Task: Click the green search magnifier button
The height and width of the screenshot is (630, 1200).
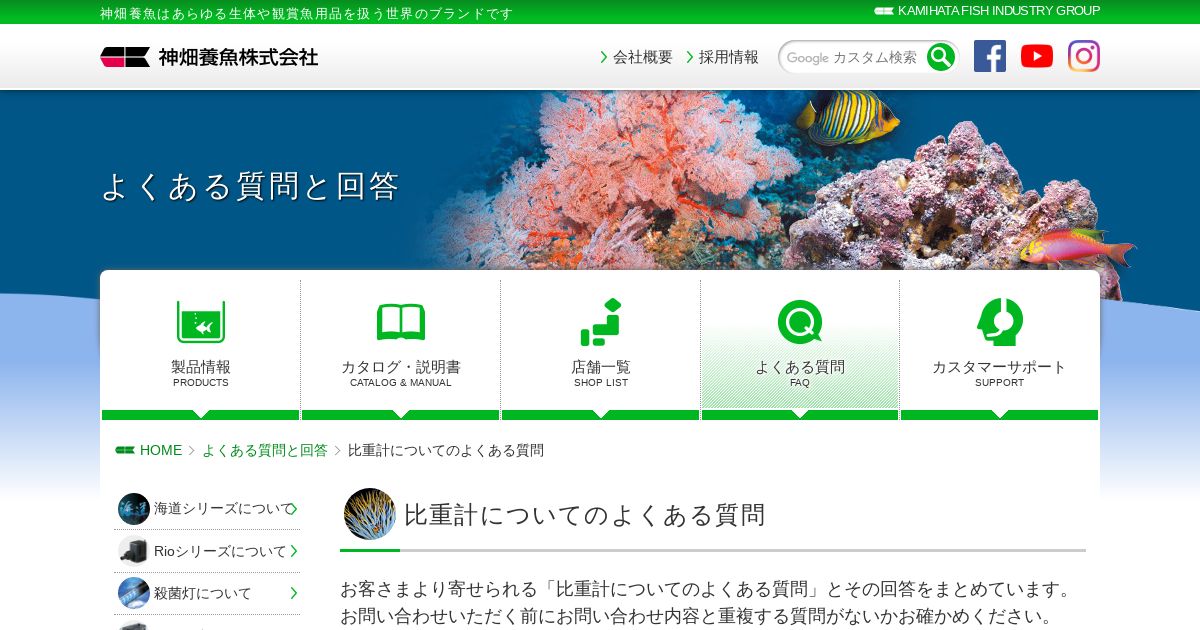Action: (x=940, y=57)
